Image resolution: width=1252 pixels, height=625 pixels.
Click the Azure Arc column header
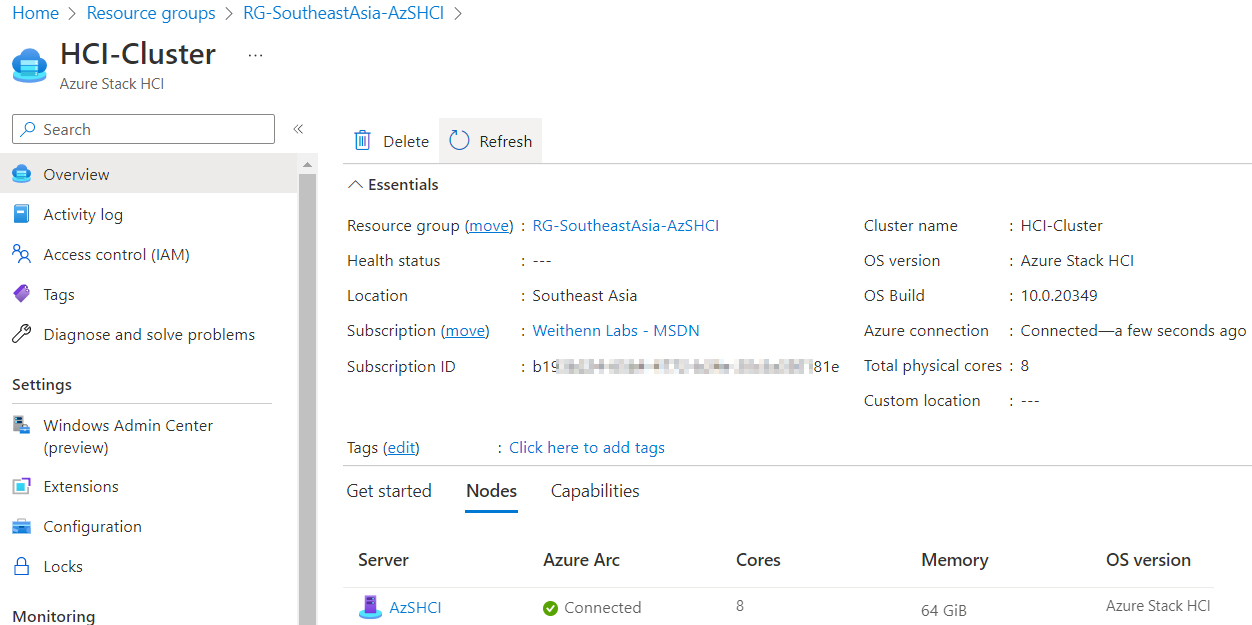point(581,560)
